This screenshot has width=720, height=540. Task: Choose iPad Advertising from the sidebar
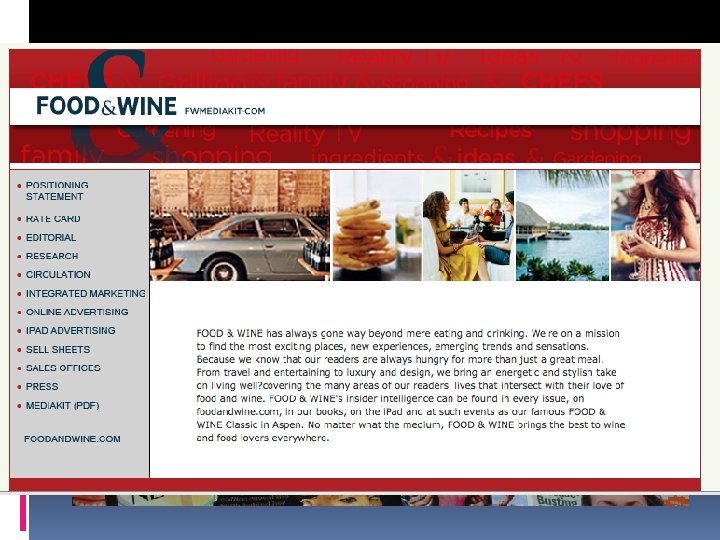[x=70, y=331]
